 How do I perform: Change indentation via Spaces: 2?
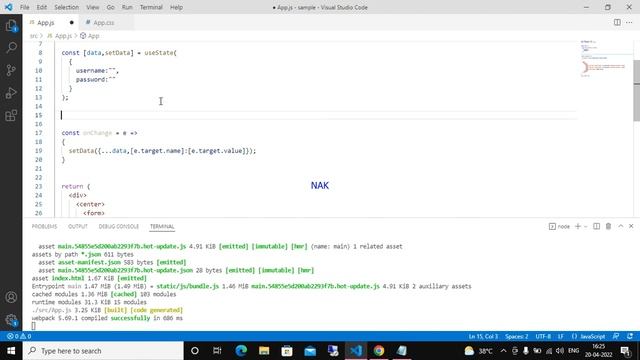click(x=516, y=336)
